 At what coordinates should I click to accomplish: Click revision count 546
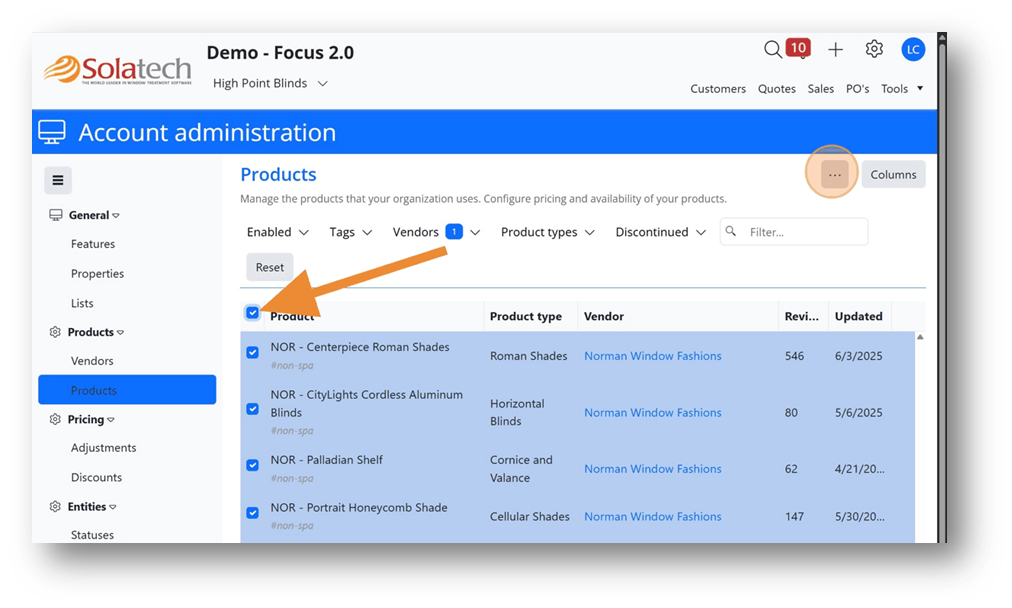click(794, 356)
